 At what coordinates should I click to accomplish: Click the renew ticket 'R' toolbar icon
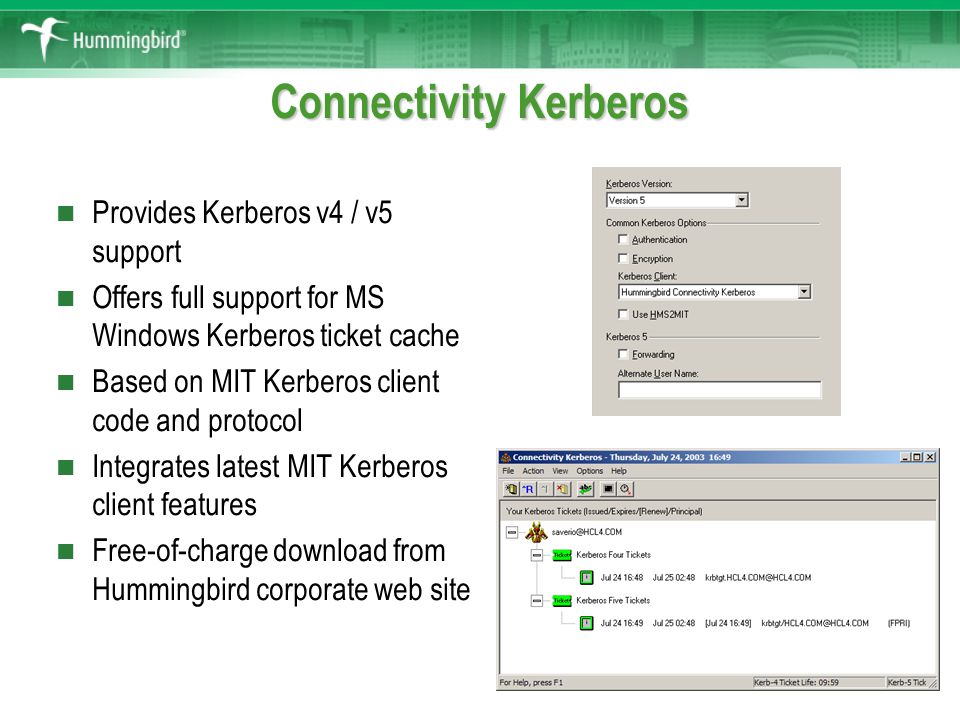click(x=528, y=489)
